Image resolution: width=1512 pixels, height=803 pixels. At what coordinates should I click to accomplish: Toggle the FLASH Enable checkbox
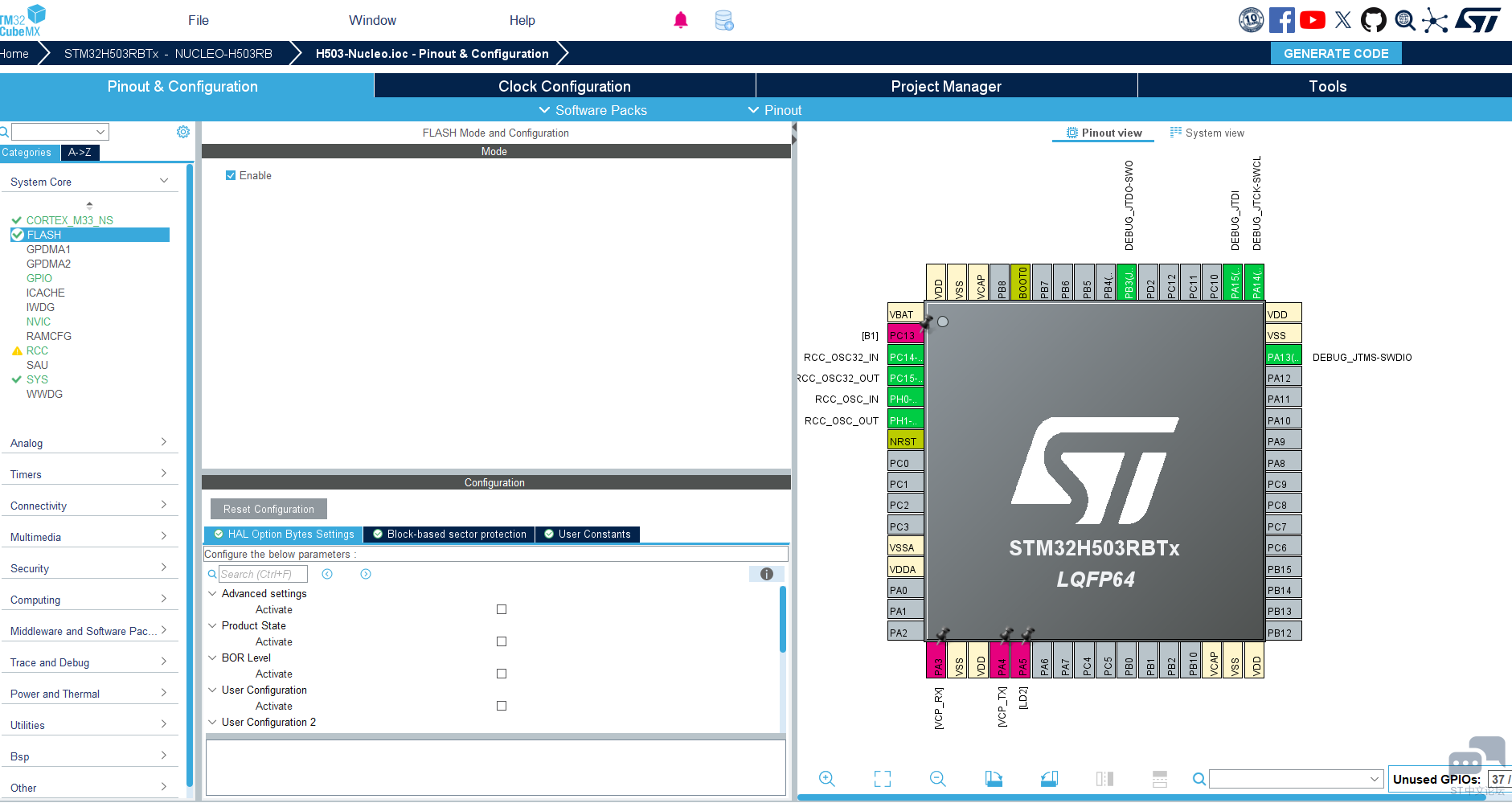[231, 175]
